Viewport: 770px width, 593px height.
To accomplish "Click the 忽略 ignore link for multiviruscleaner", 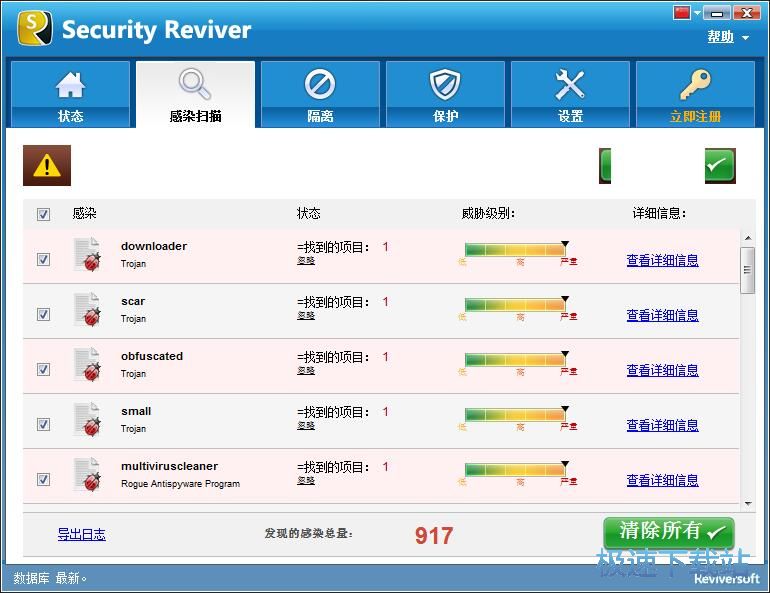I will (x=306, y=481).
